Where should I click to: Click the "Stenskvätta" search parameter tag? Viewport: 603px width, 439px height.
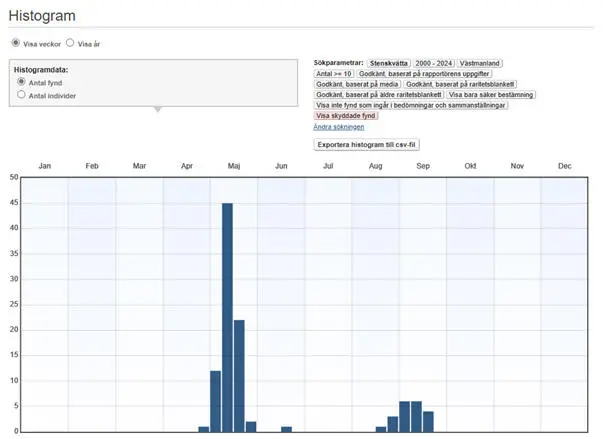tap(390, 63)
